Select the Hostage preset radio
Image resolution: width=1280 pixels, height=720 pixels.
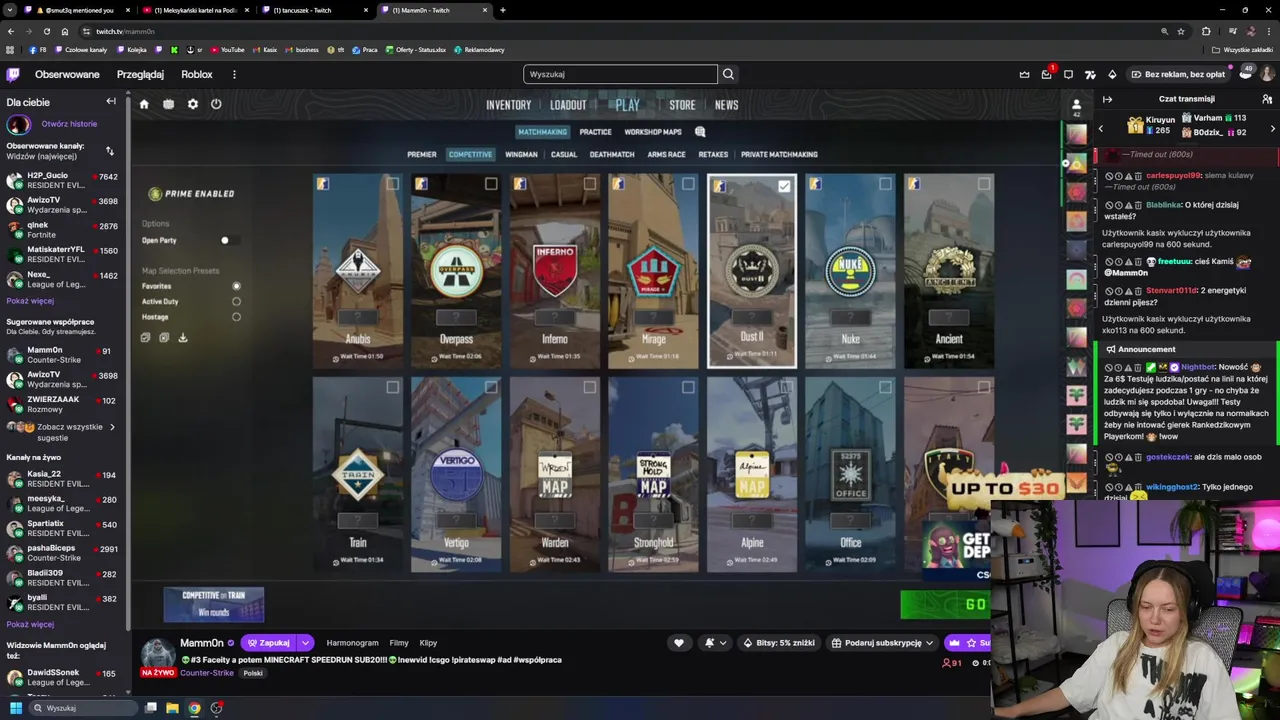[236, 317]
